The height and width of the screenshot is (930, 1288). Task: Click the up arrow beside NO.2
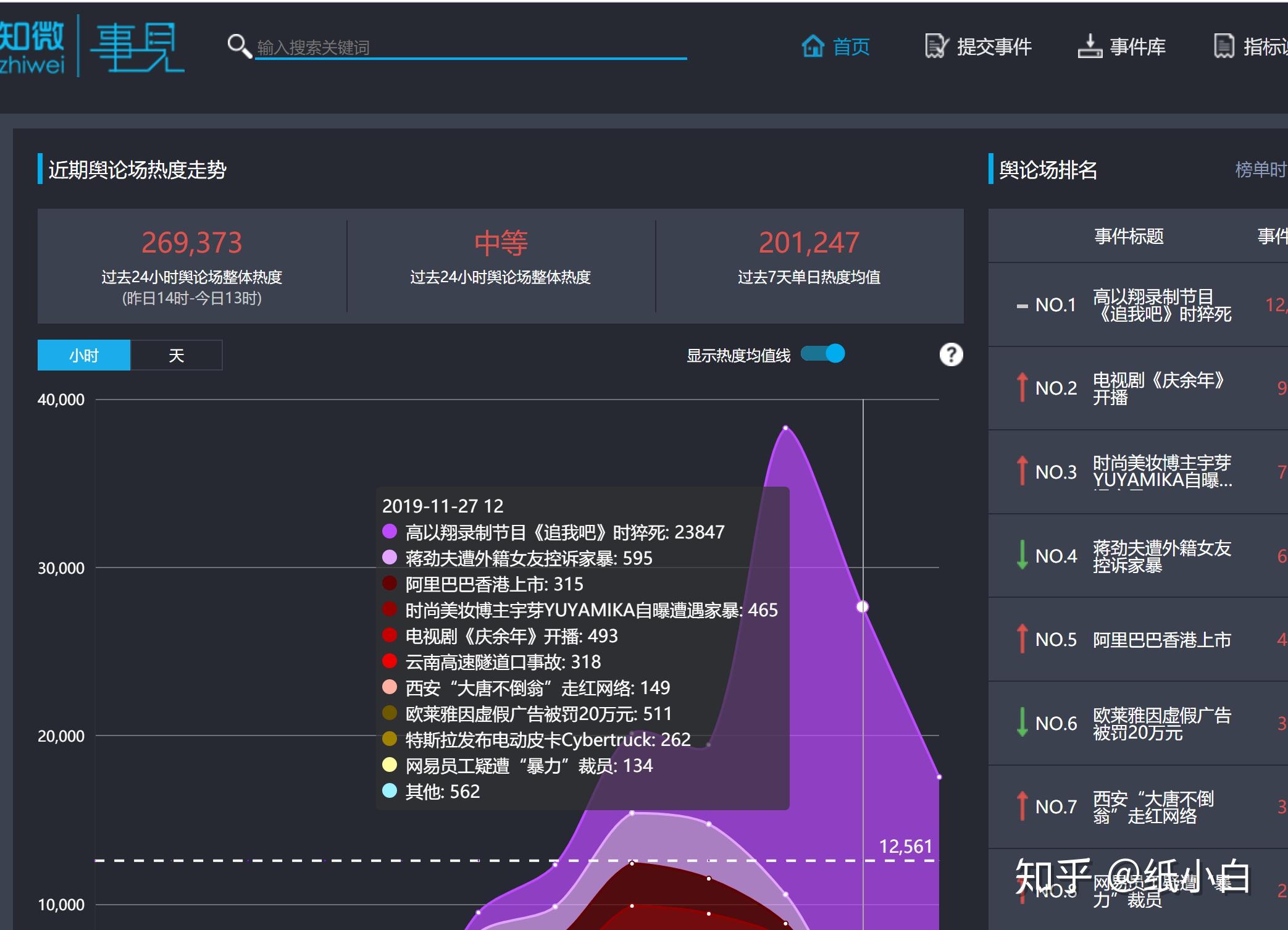click(1022, 388)
